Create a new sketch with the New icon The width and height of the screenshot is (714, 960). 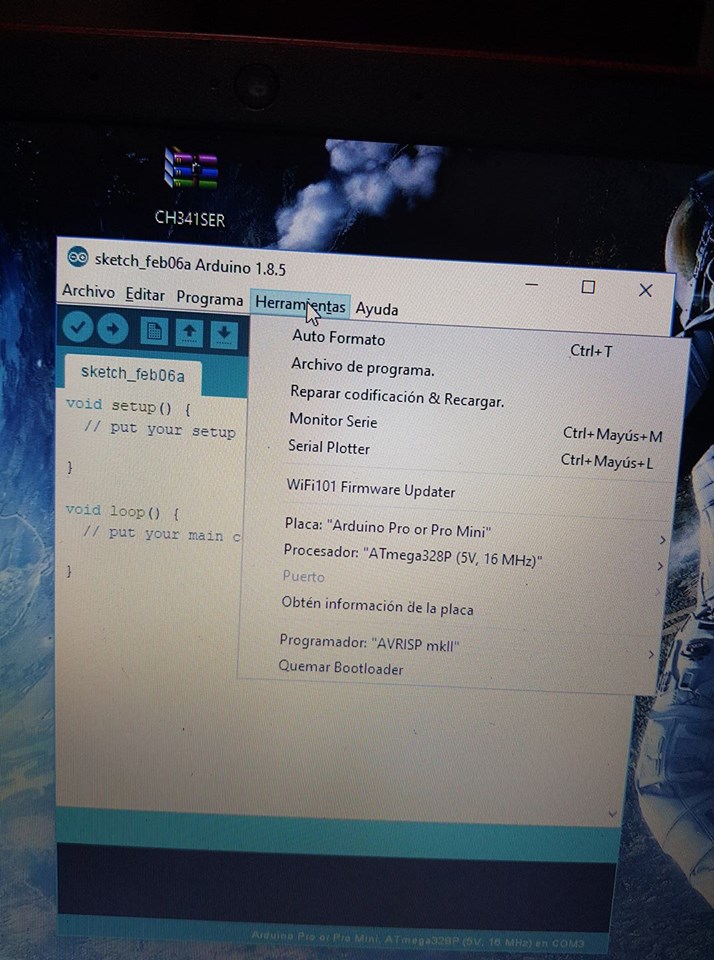coord(154,332)
